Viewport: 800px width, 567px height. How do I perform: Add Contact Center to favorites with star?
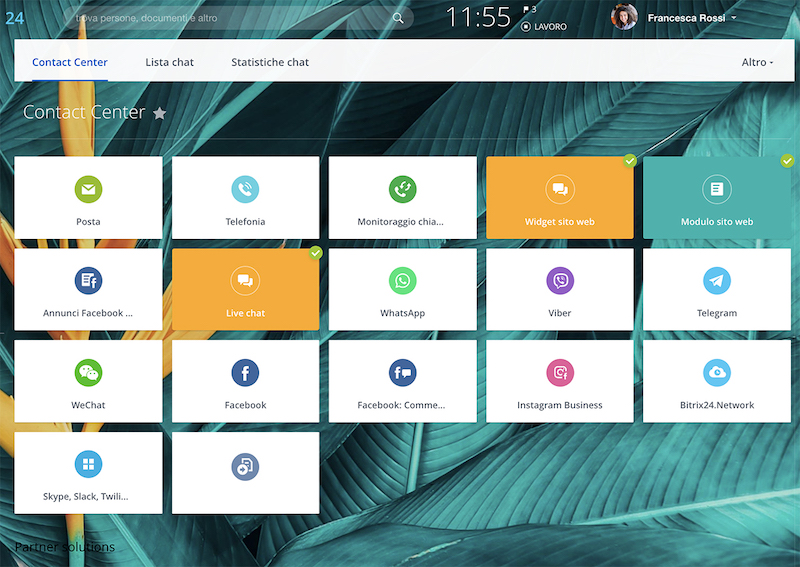(160, 113)
